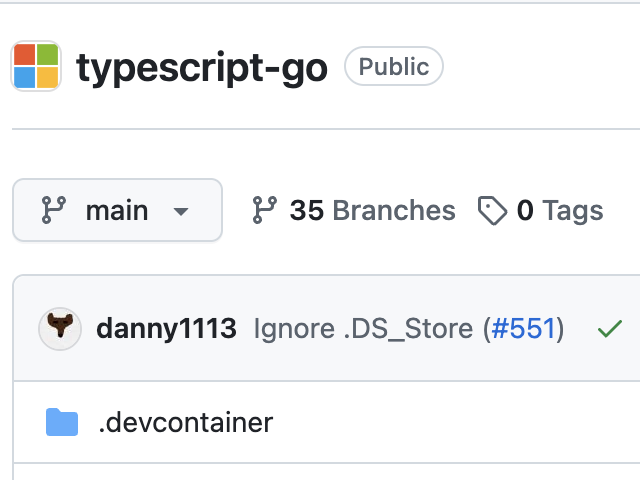The image size is (640, 480).
Task: Click the Microsoft organization avatar logo
Action: point(36,66)
